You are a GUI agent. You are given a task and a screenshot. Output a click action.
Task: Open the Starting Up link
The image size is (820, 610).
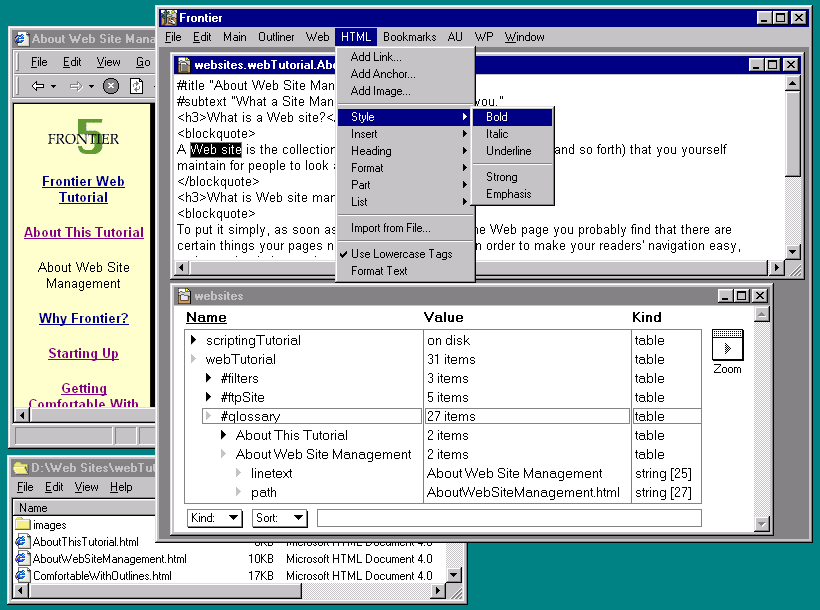tap(83, 354)
